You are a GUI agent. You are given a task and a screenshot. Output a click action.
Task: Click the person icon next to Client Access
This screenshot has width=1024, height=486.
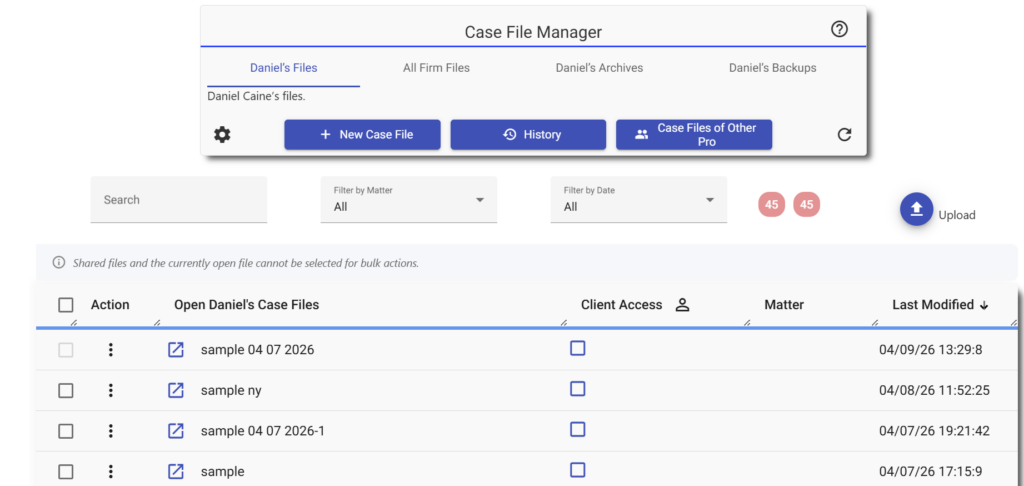(x=682, y=305)
